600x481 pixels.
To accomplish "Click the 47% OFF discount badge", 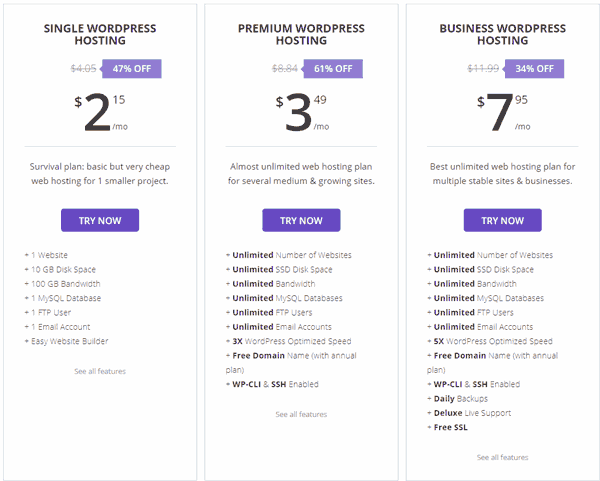I will click(131, 69).
